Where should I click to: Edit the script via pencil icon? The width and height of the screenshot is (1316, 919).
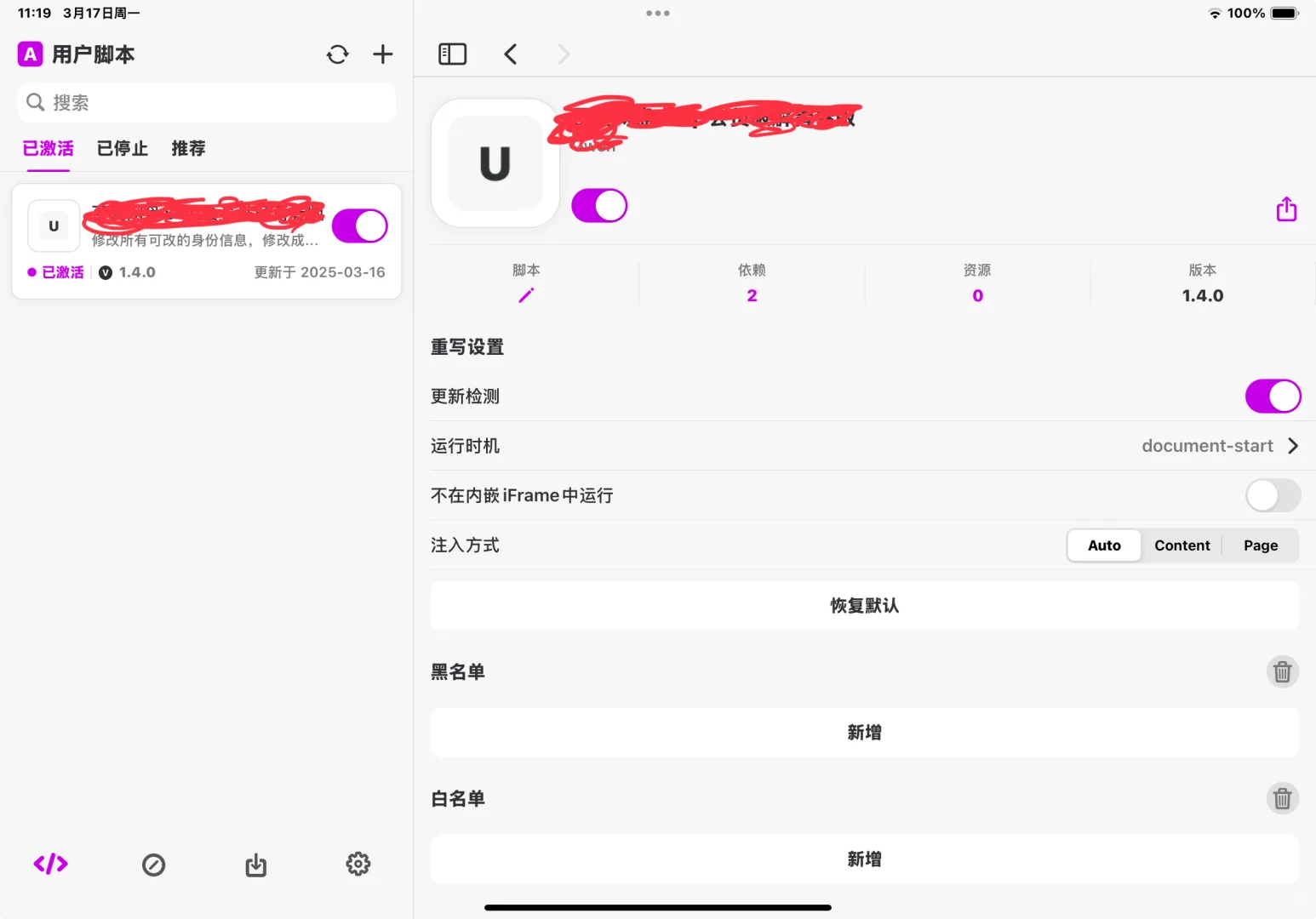click(526, 295)
